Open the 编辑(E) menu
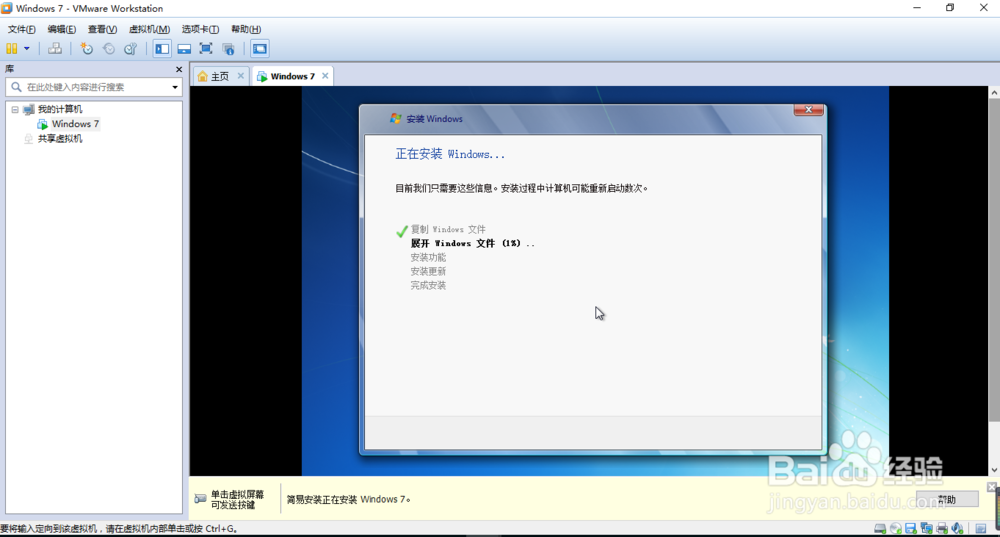 click(x=61, y=29)
